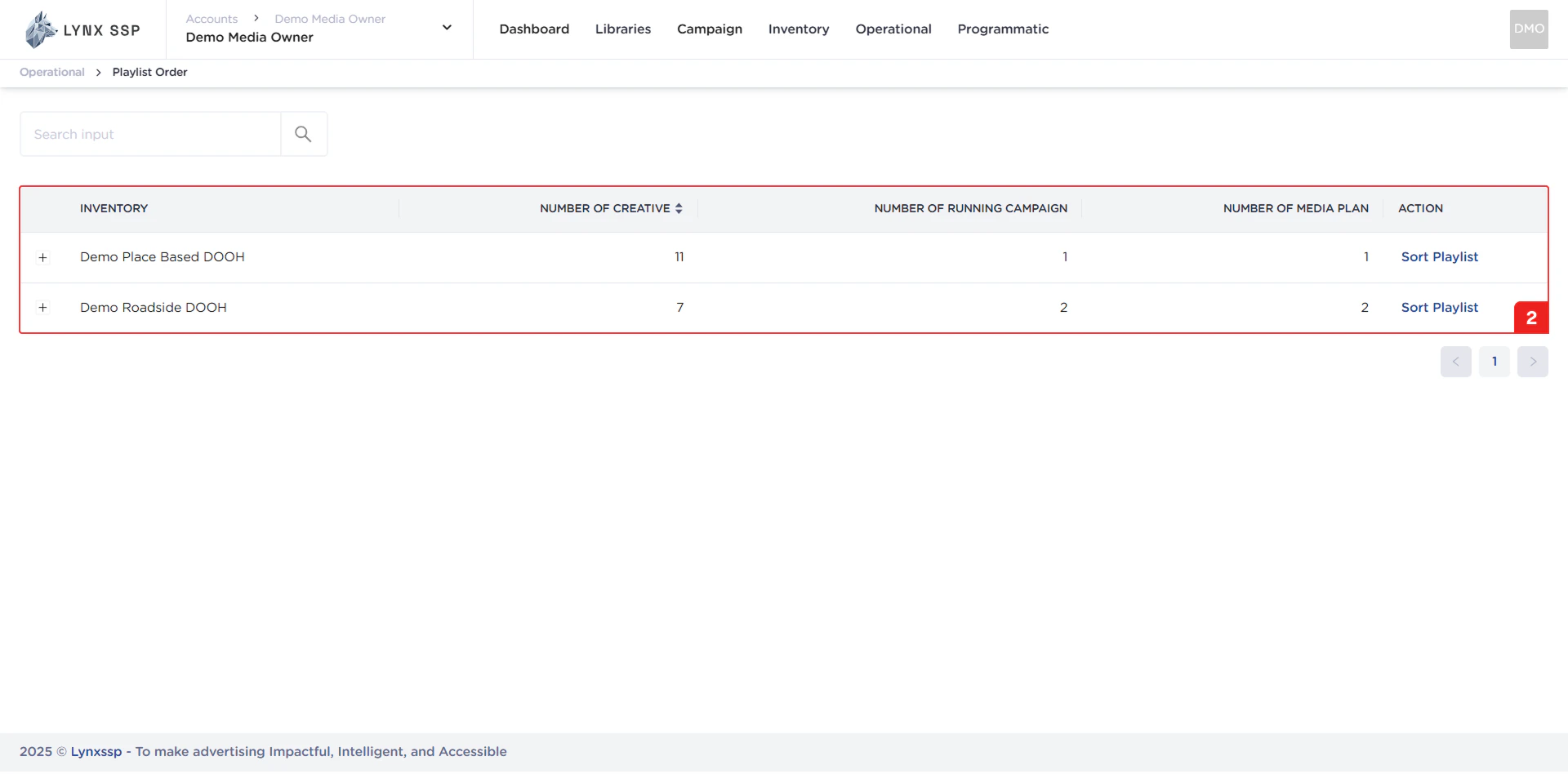This screenshot has height=774, width=1568.
Task: Go to previous page arrow
Action: click(x=1455, y=362)
